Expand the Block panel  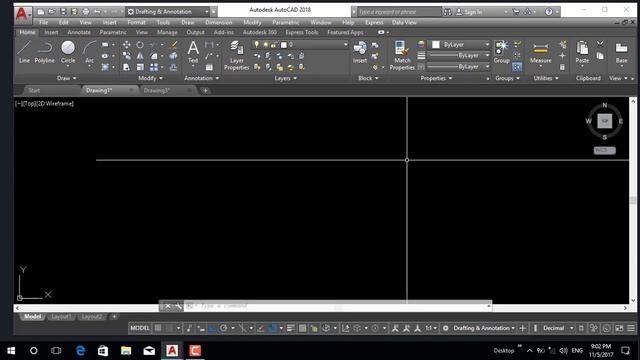[x=368, y=78]
